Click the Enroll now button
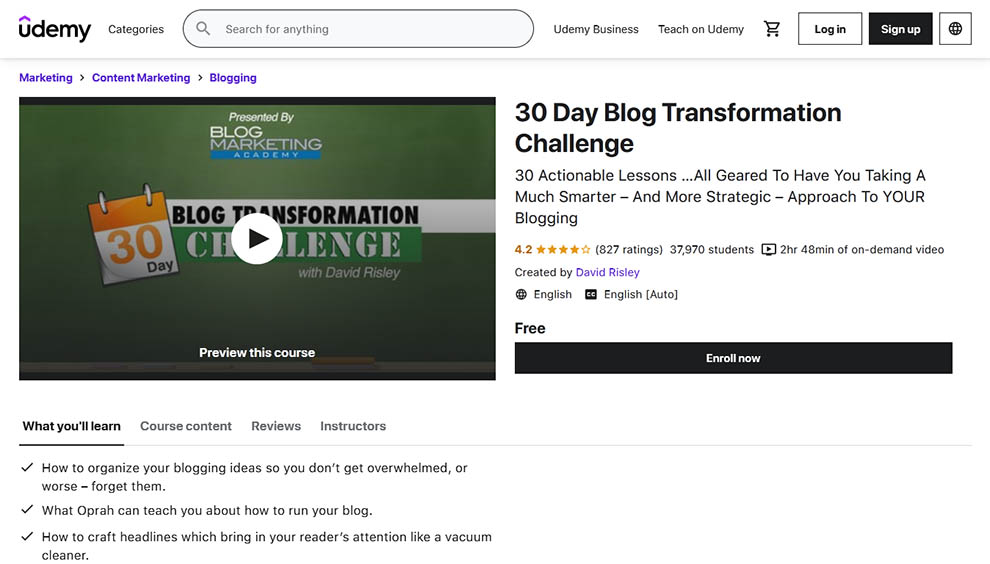Viewport: 990px width, 564px height. pyautogui.click(x=733, y=358)
